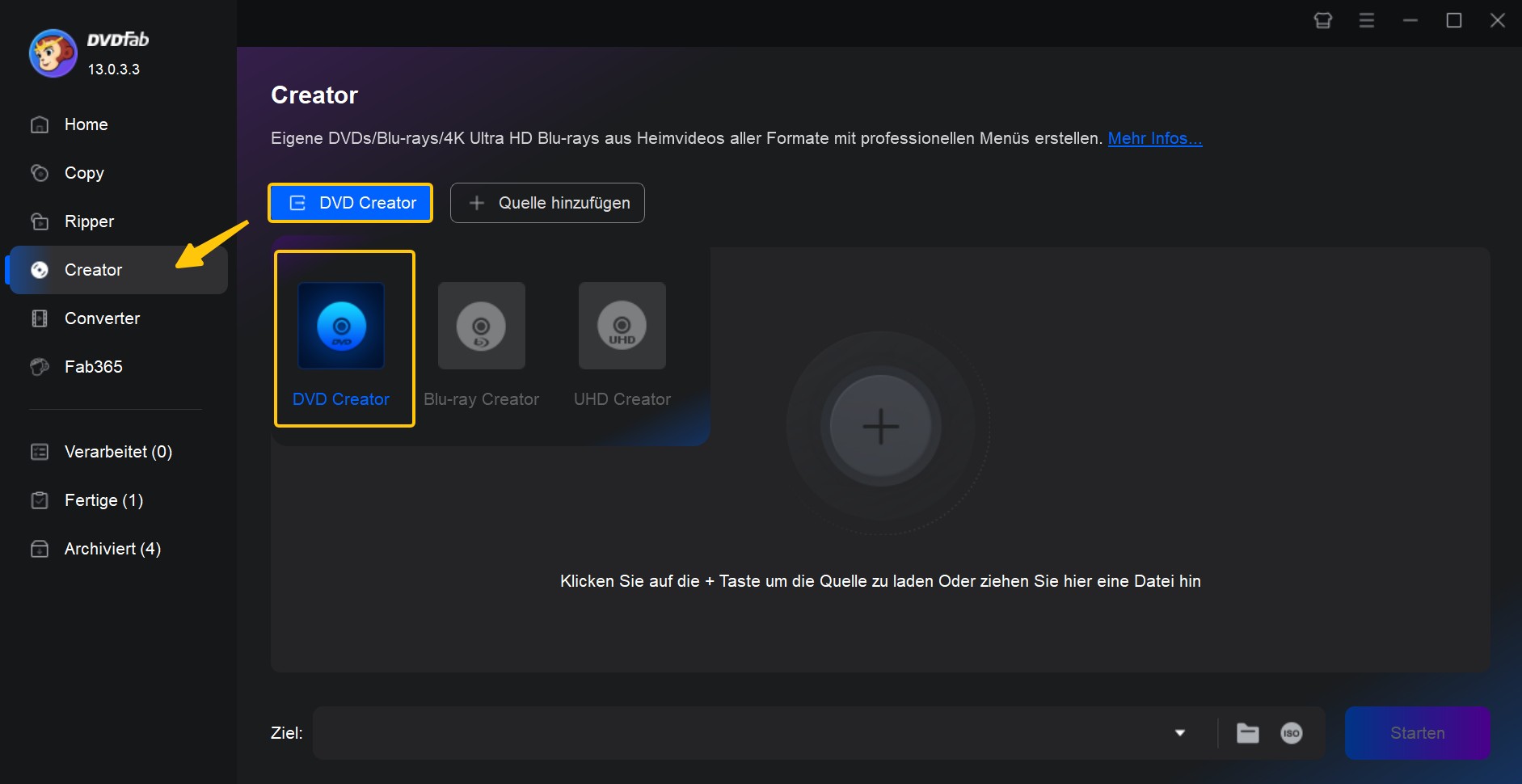Open the Converter module
This screenshot has width=1522, height=784.
(102, 318)
